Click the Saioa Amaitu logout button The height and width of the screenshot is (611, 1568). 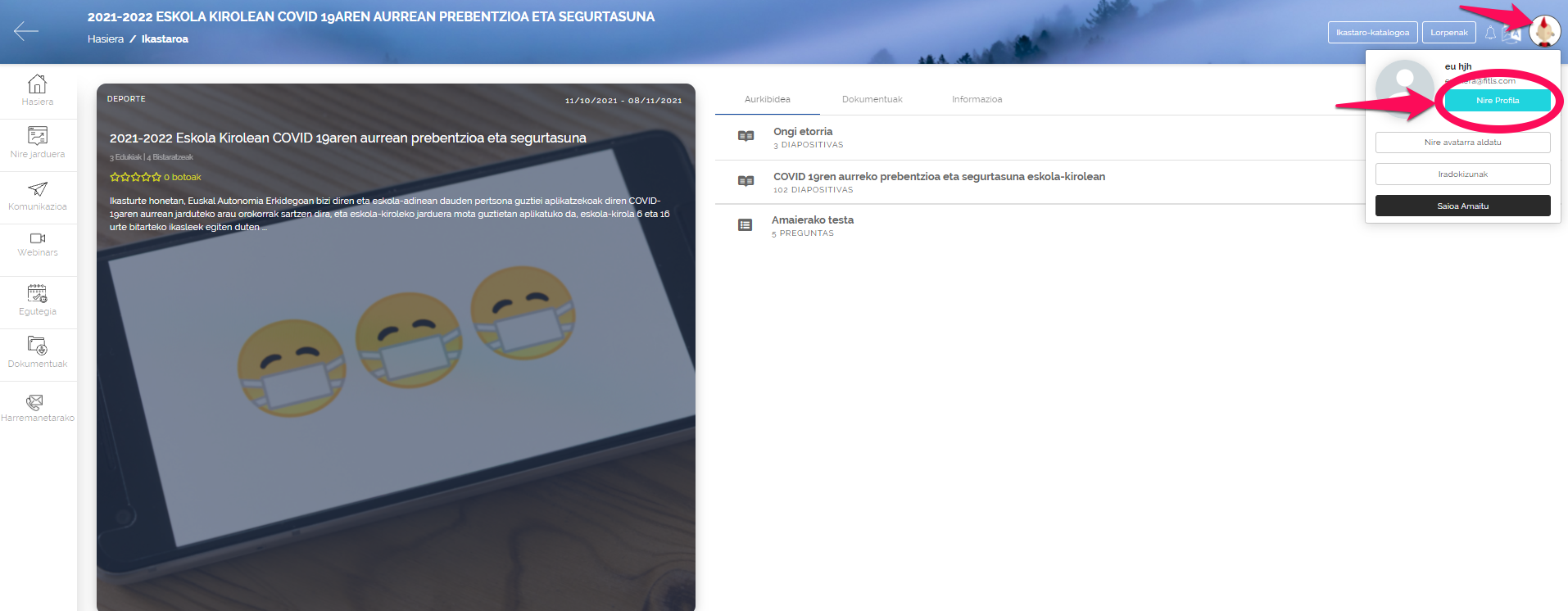1462,206
